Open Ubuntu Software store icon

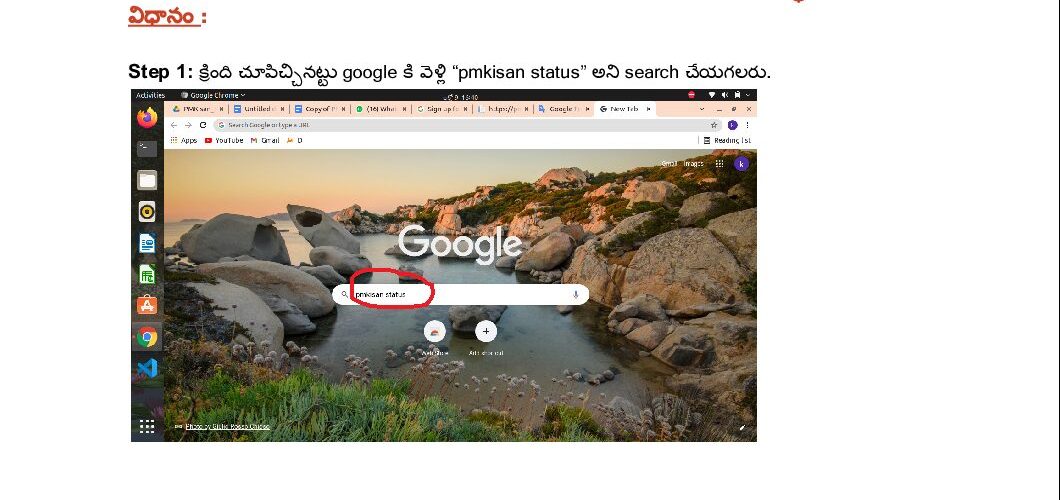tap(147, 305)
